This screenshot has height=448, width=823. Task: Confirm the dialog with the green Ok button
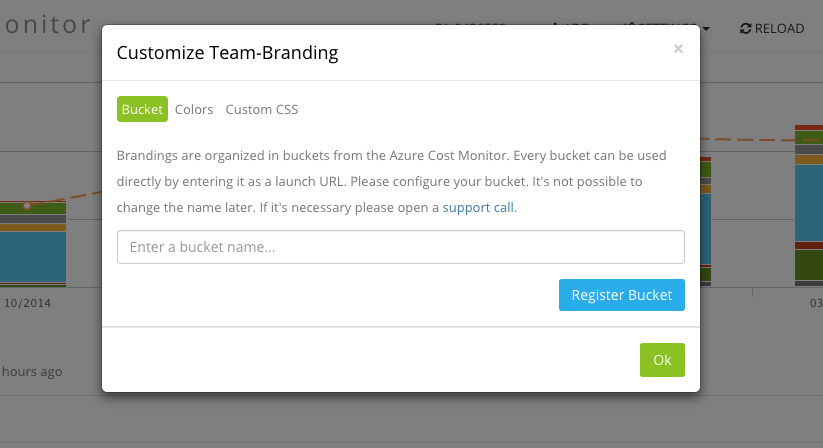point(662,360)
